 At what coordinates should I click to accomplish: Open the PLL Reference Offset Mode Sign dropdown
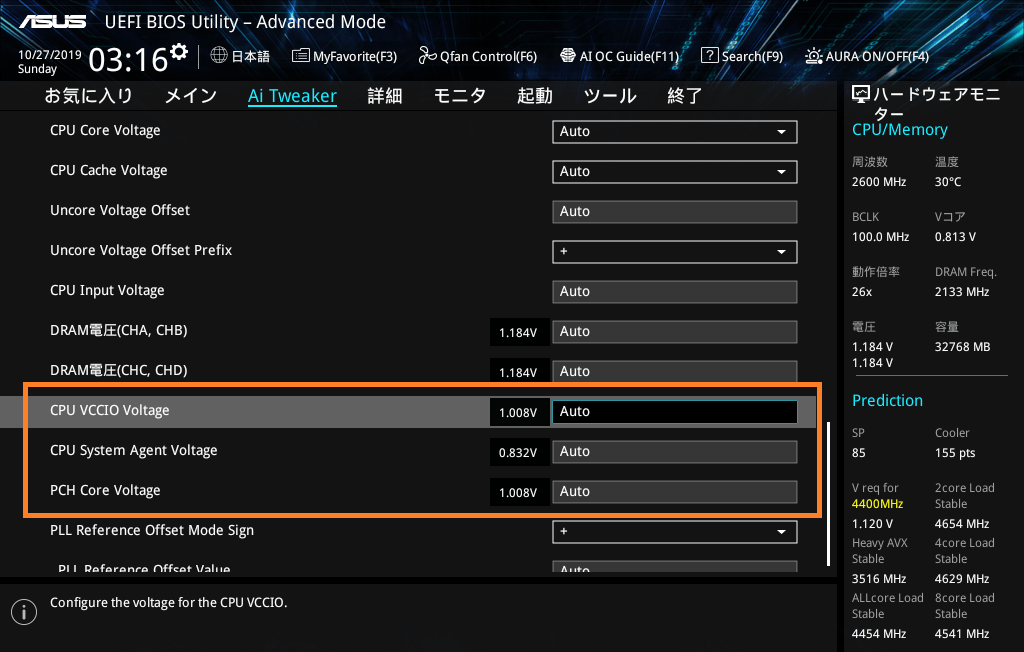[x=675, y=531]
